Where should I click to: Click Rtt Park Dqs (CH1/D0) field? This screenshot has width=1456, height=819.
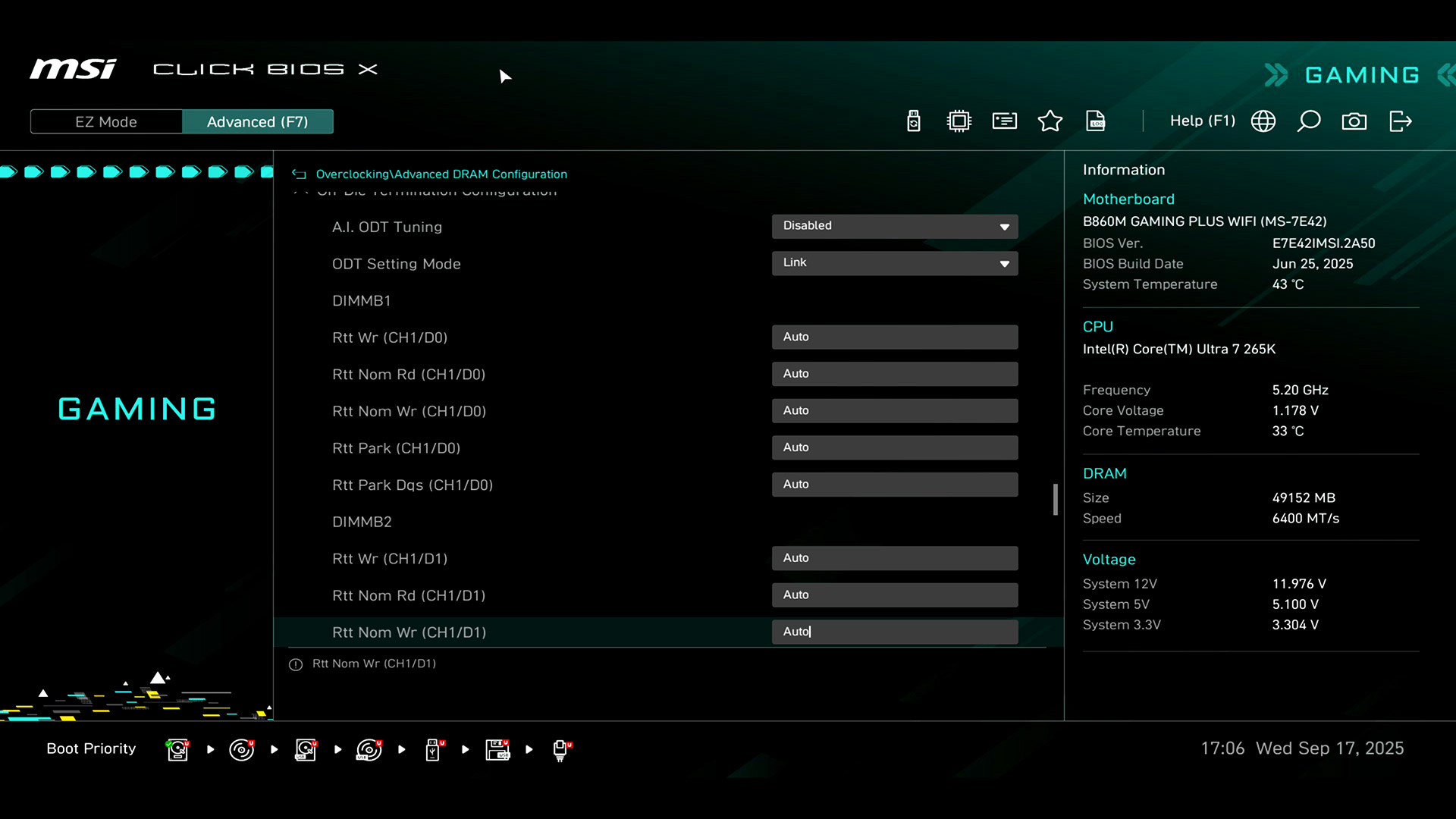895,485
